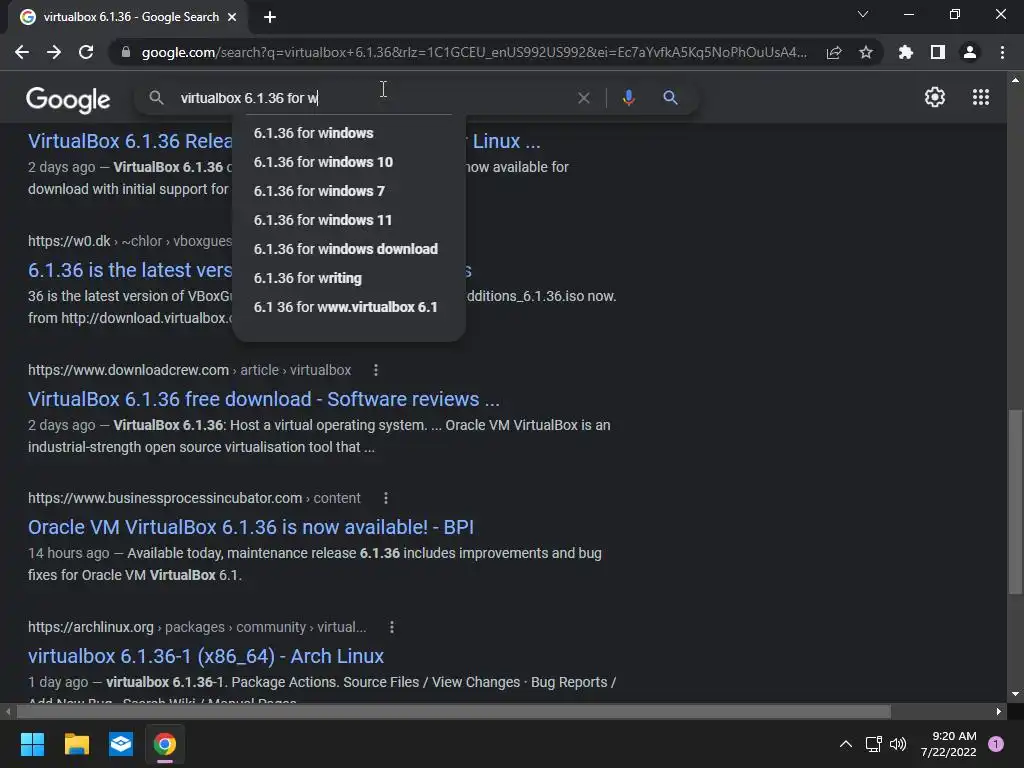Go forward to the next page
This screenshot has height=768, width=1024.
pyautogui.click(x=54, y=52)
